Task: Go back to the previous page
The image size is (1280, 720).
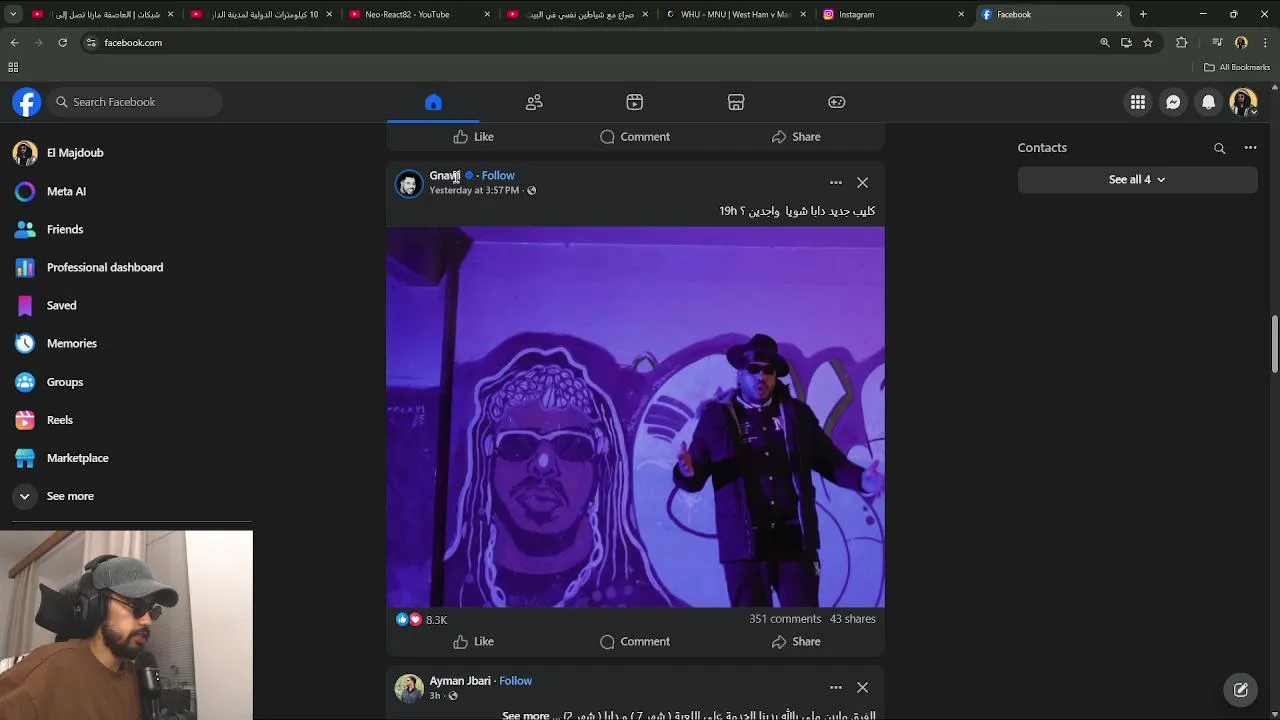Action: [14, 43]
